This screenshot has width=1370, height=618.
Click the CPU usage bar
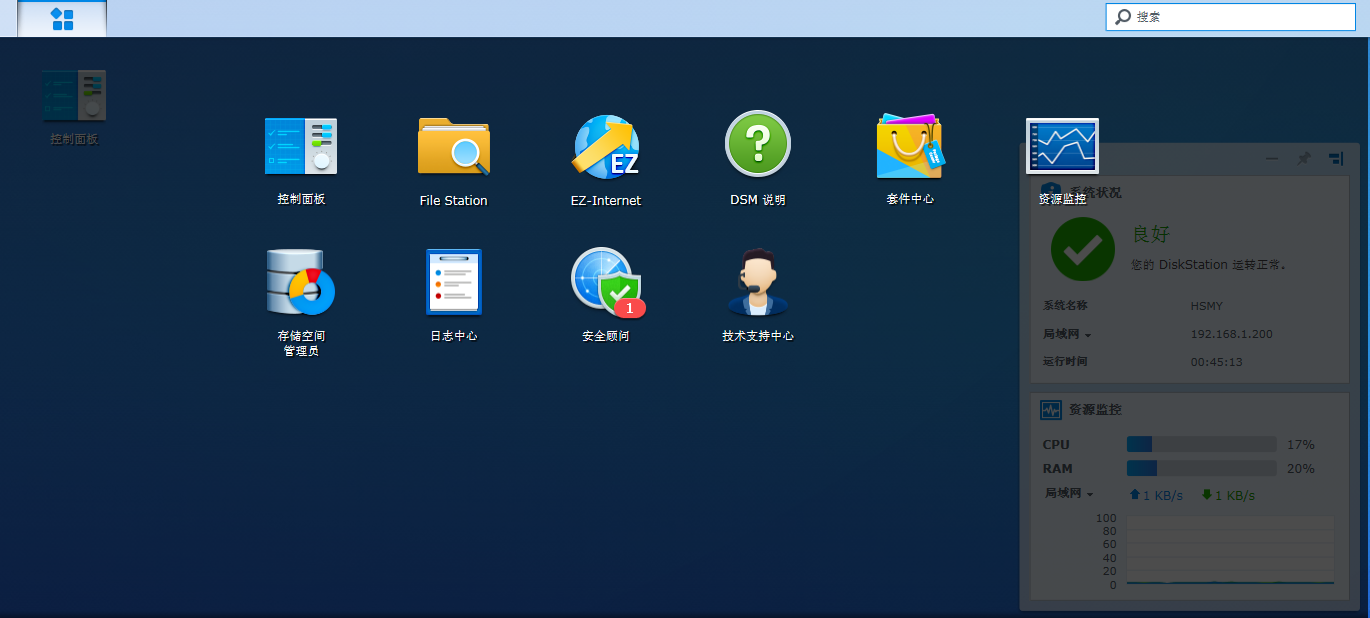coord(1201,444)
